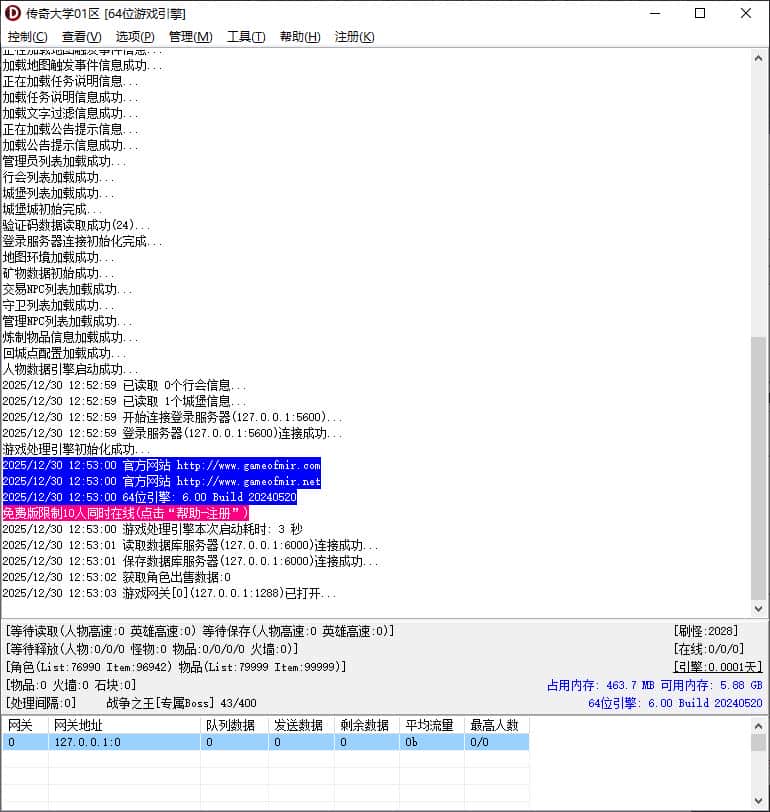Open the 帮助(H) menu

[x=300, y=37]
